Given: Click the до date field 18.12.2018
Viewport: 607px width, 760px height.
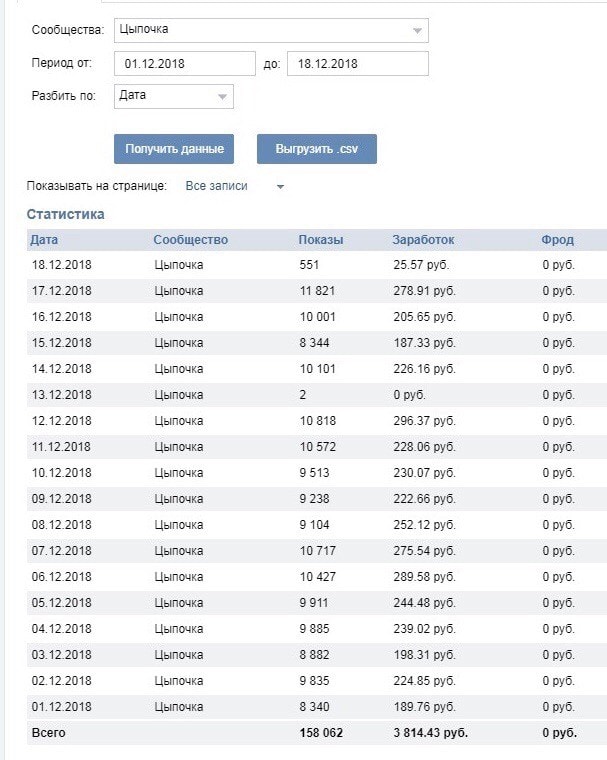Looking at the screenshot, I should [357, 64].
